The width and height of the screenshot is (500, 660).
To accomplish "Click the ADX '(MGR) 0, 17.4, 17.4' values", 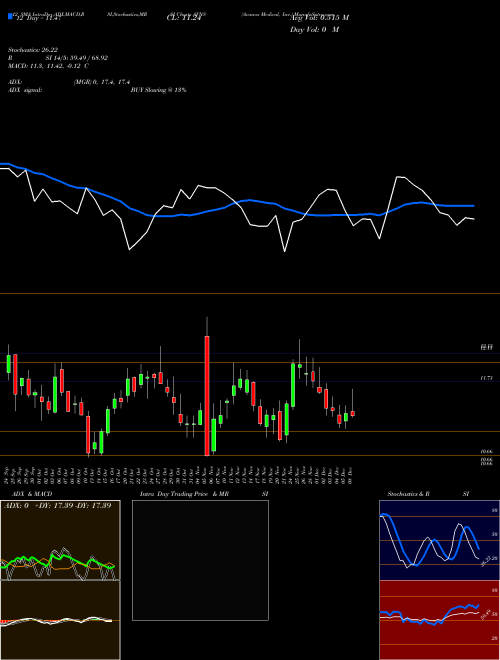I will pos(102,82).
